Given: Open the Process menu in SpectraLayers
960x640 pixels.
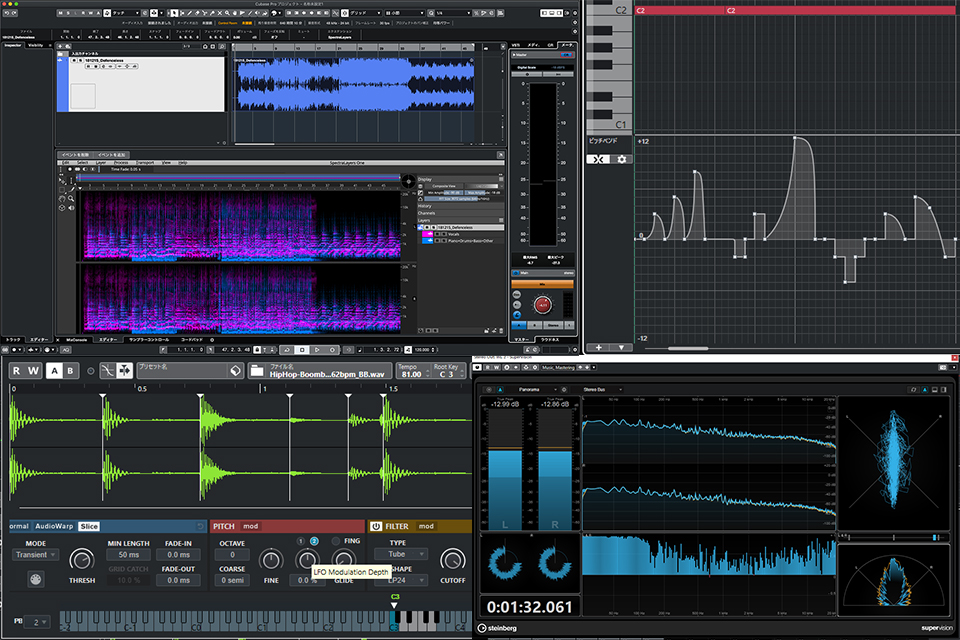Looking at the screenshot, I should tap(120, 161).
